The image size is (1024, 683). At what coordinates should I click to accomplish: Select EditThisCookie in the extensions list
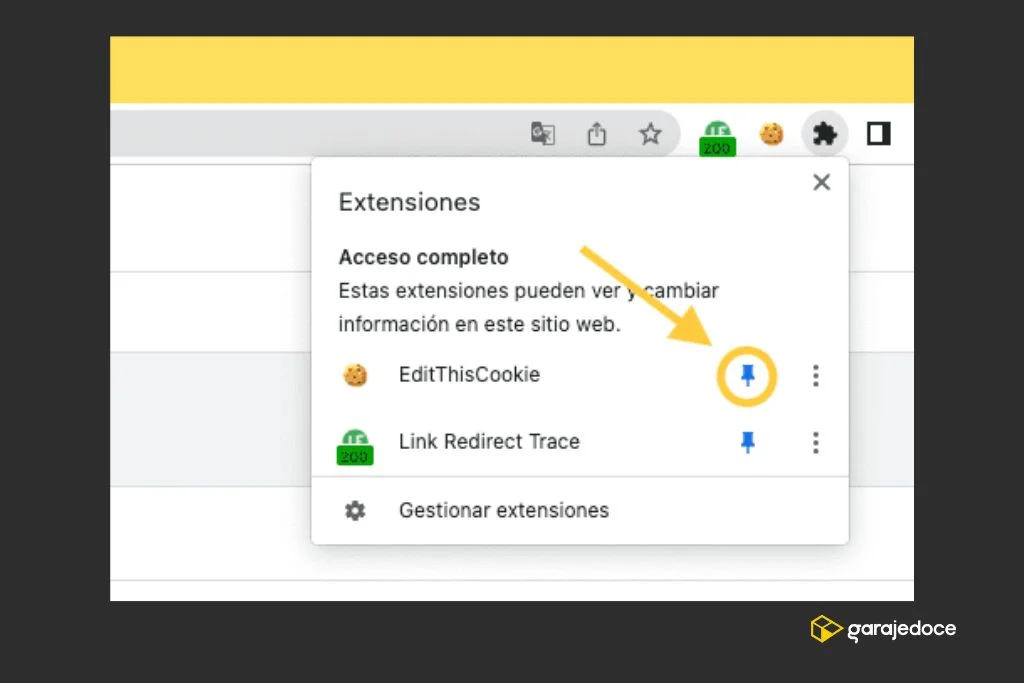[x=470, y=375]
